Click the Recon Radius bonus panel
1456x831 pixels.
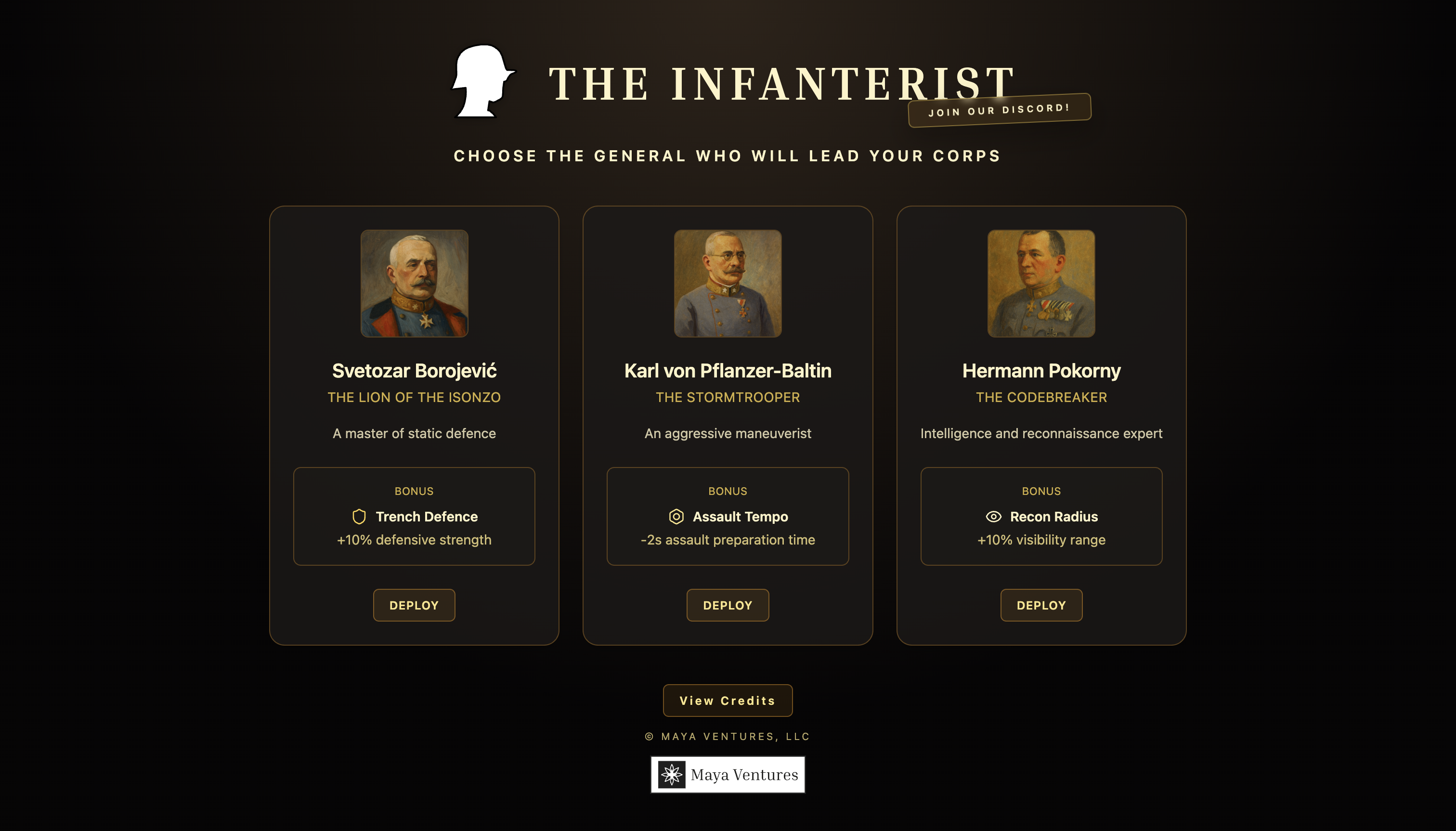click(1041, 515)
